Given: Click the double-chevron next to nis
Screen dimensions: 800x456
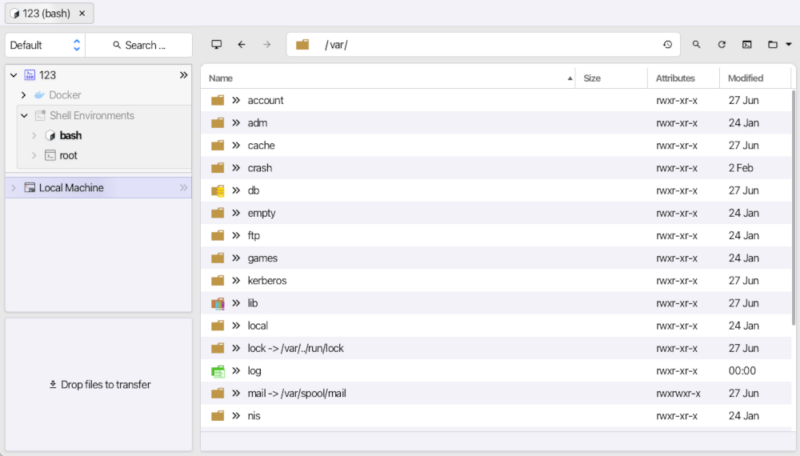Looking at the screenshot, I should pos(236,416).
